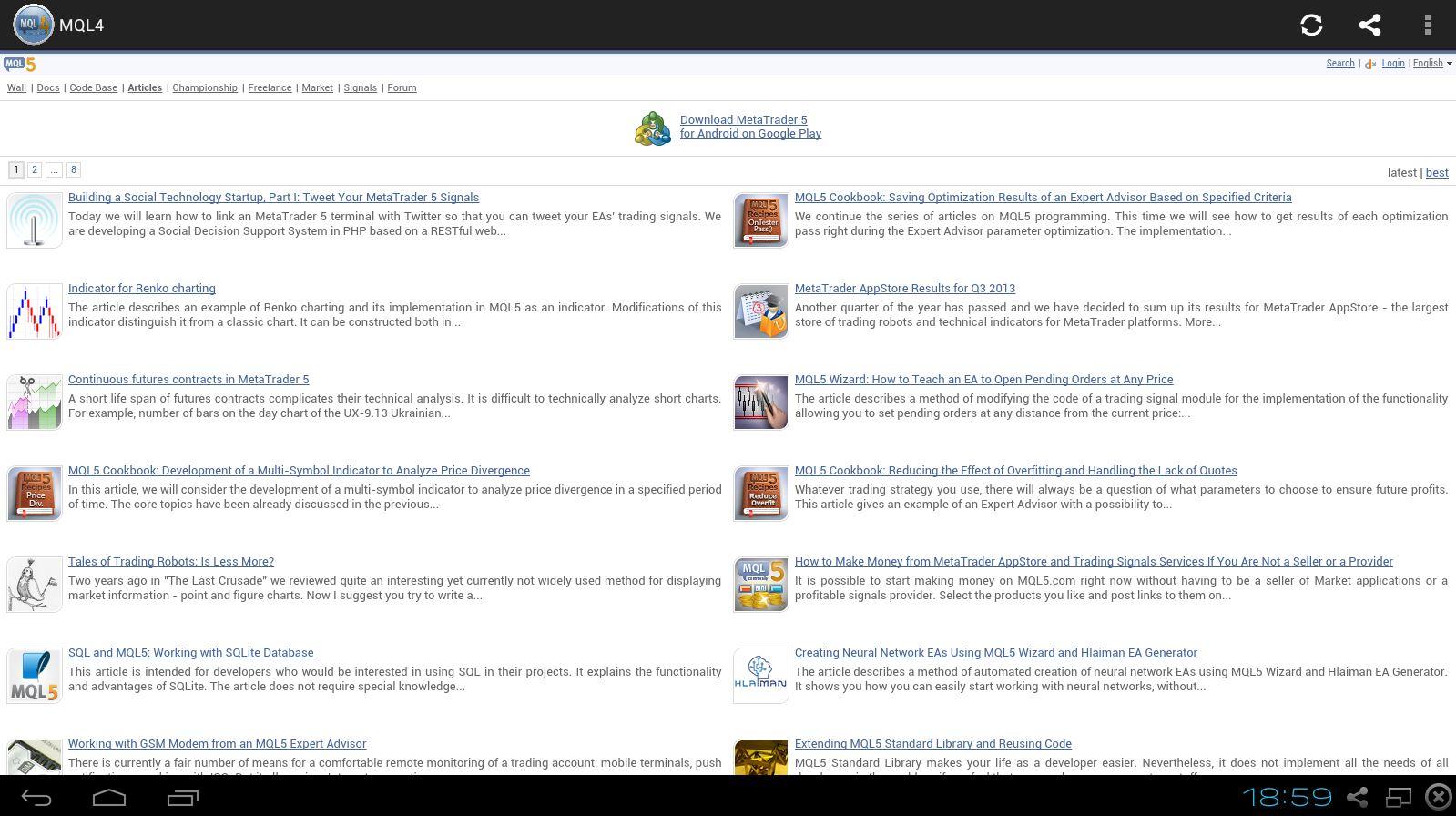The width and height of the screenshot is (1456, 816).
Task: Go to the Docs section
Action: click(x=48, y=87)
